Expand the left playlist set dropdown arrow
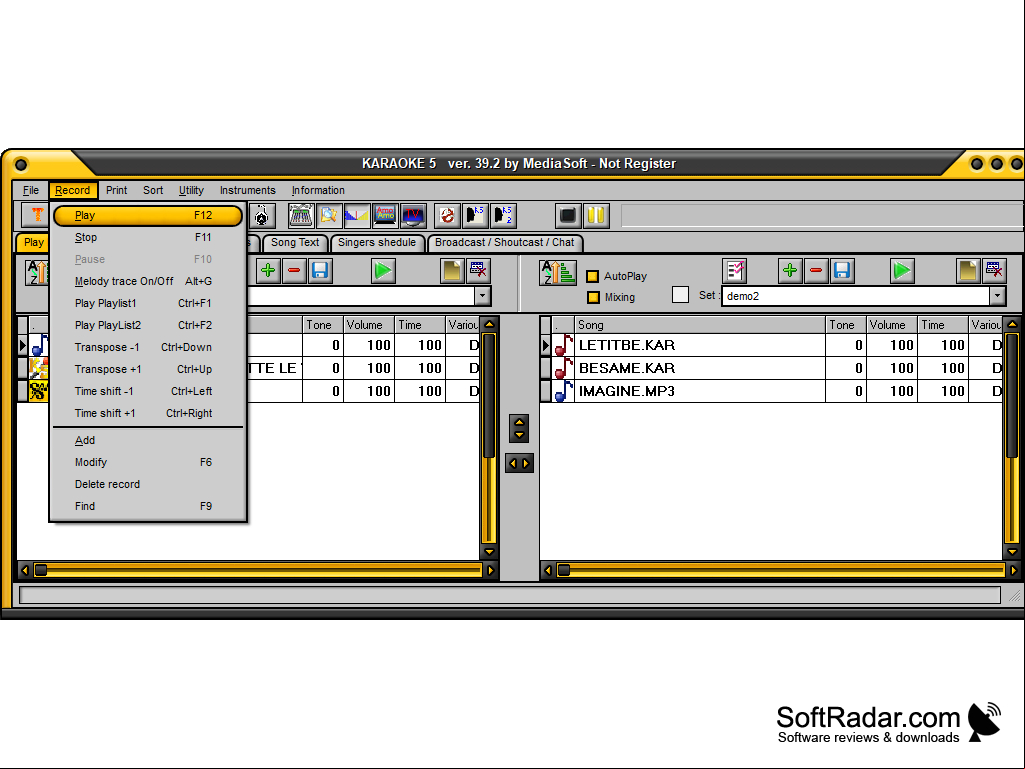Viewport: 1025px width, 769px height. [482, 296]
